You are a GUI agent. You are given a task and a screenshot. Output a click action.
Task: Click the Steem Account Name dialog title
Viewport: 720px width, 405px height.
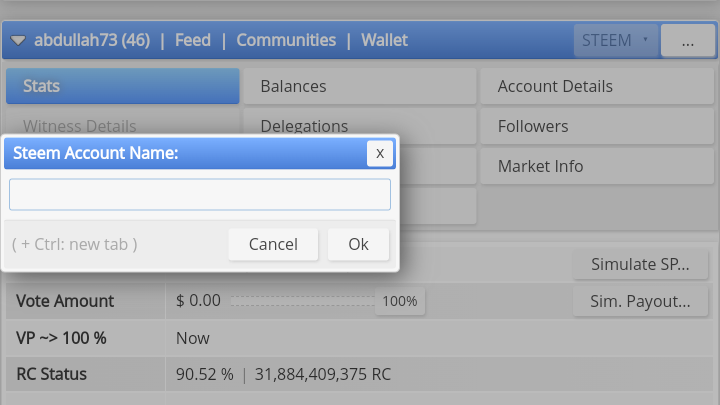pyautogui.click(x=96, y=153)
